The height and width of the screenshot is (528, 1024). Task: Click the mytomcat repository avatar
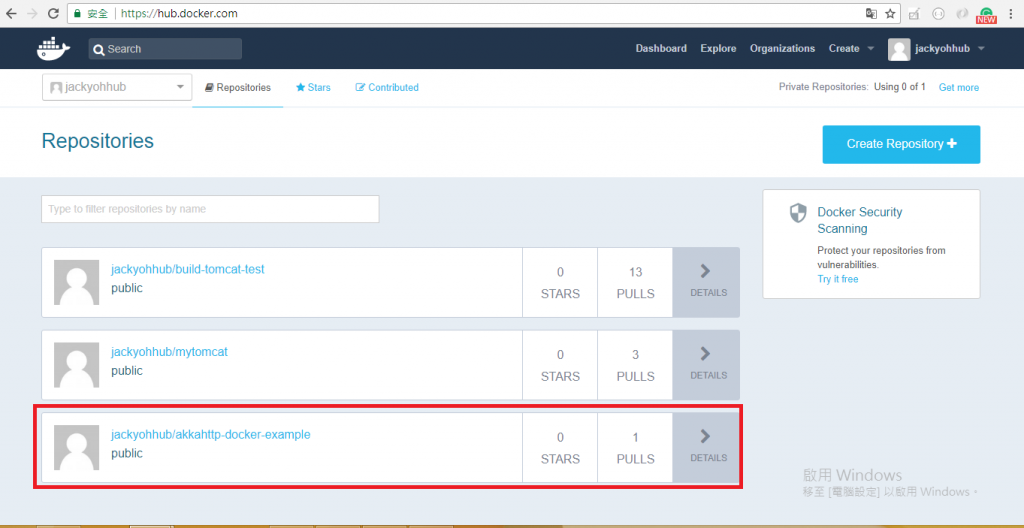point(76,365)
